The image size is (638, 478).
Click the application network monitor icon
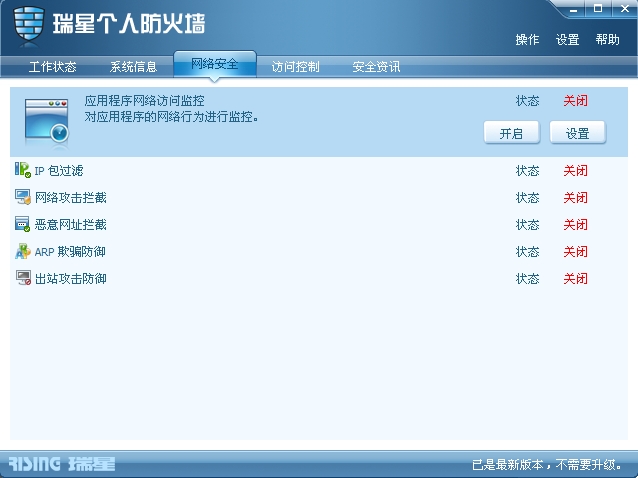pyautogui.click(x=47, y=120)
